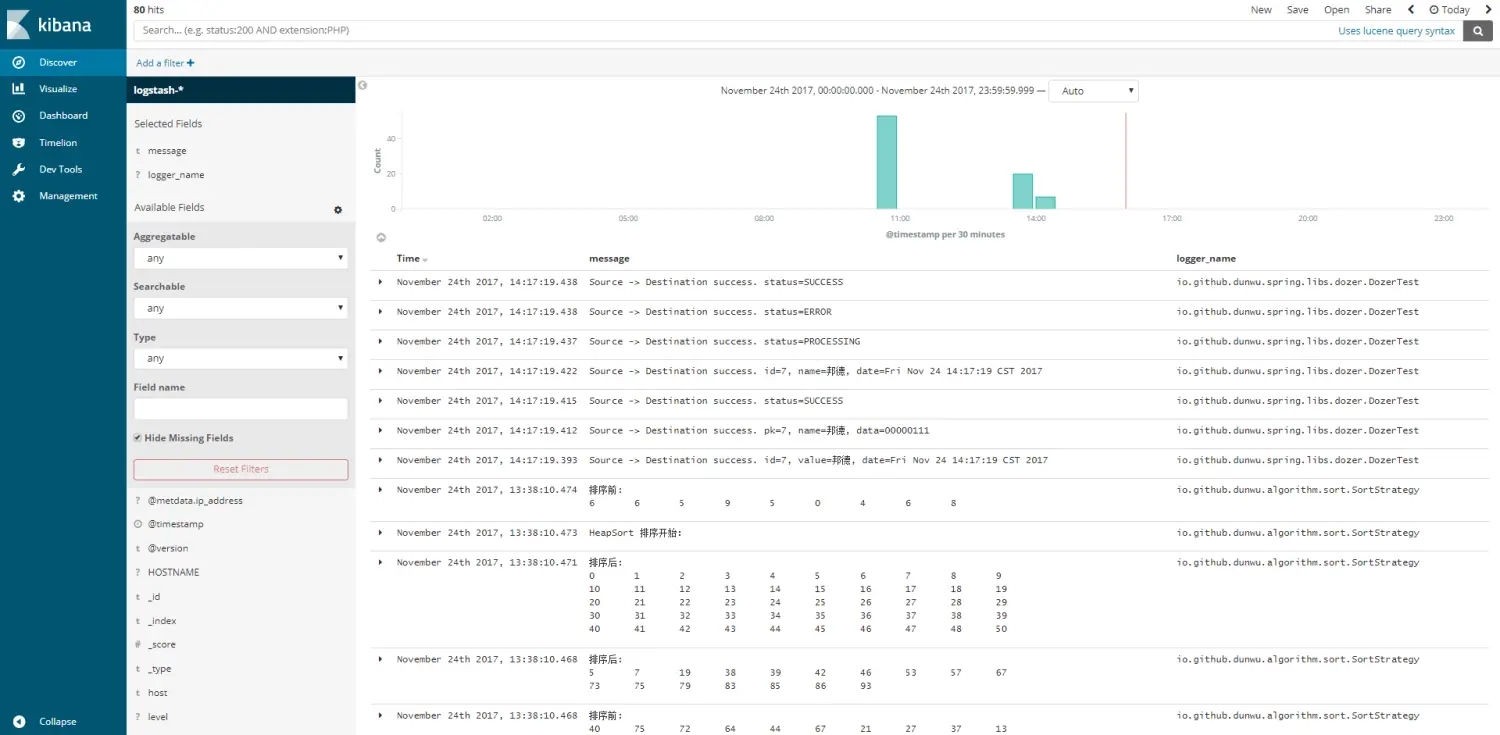Click the Reset Filters button
This screenshot has width=1500, height=735.
tap(240, 469)
